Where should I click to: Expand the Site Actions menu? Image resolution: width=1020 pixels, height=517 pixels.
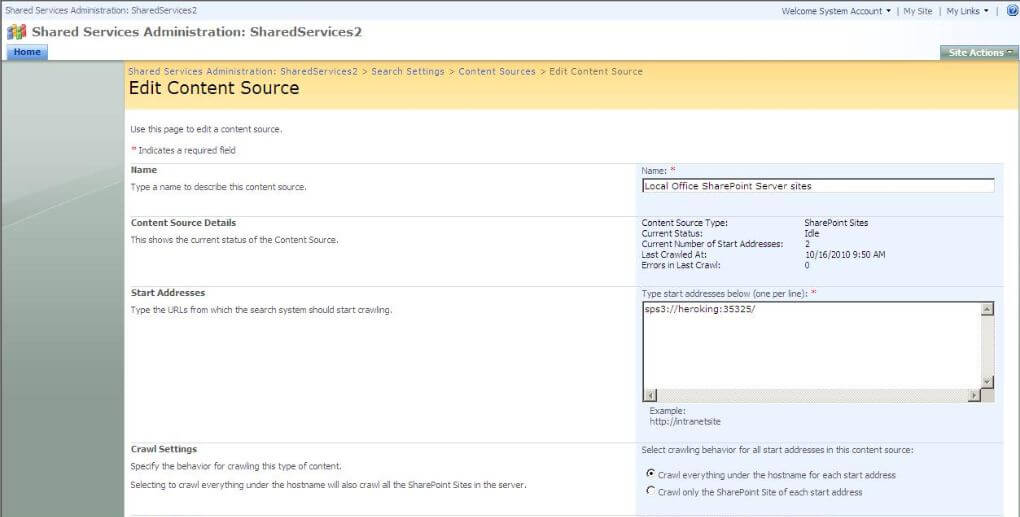(979, 53)
